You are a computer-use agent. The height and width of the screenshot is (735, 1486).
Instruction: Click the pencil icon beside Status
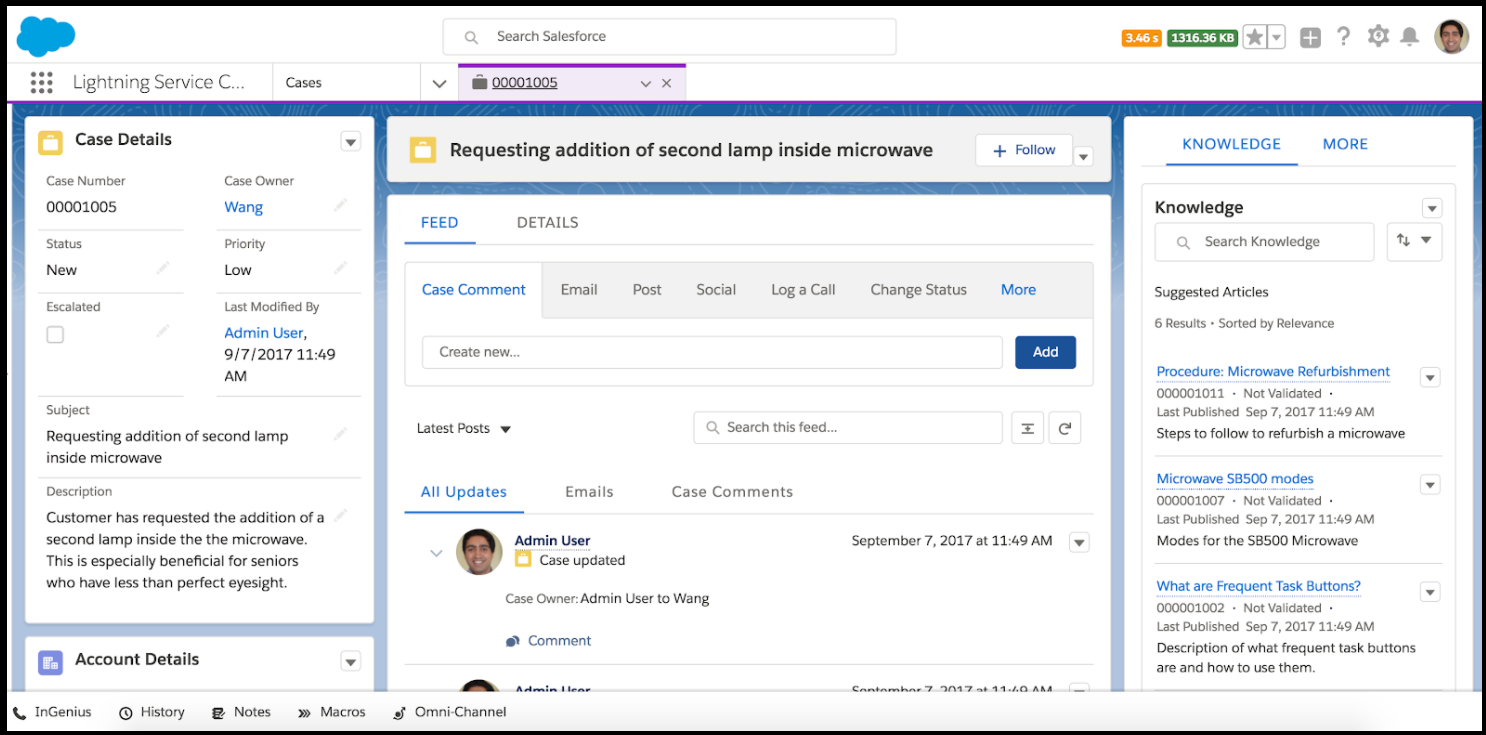pos(163,268)
